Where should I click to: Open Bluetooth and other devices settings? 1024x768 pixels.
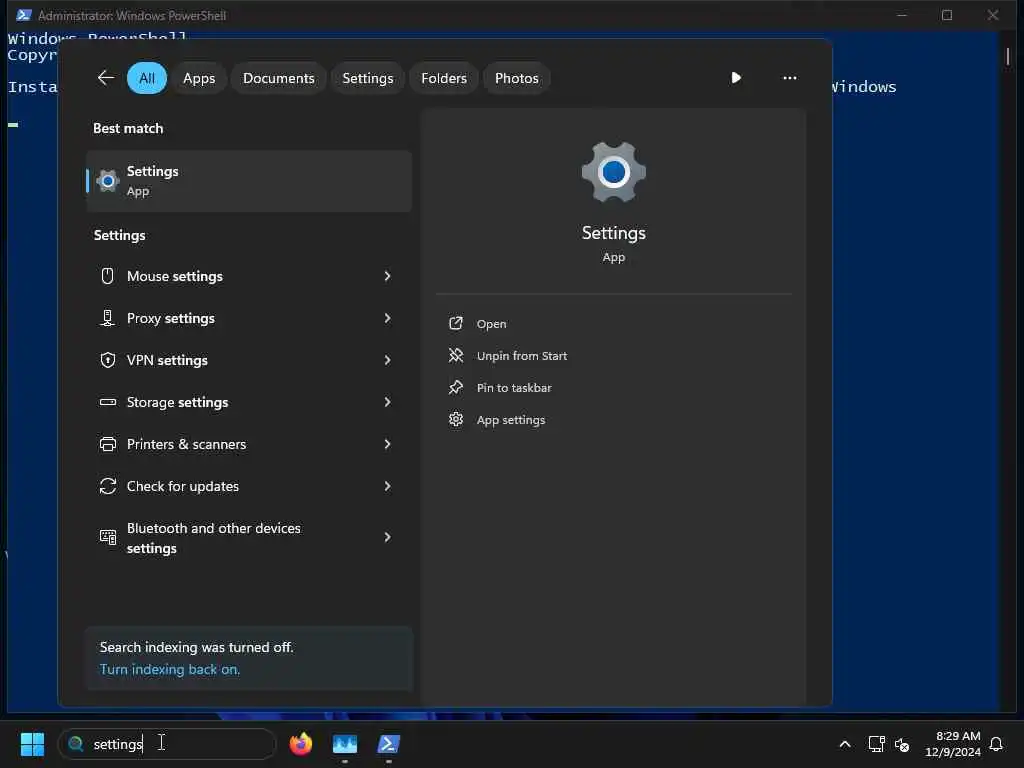(249, 537)
